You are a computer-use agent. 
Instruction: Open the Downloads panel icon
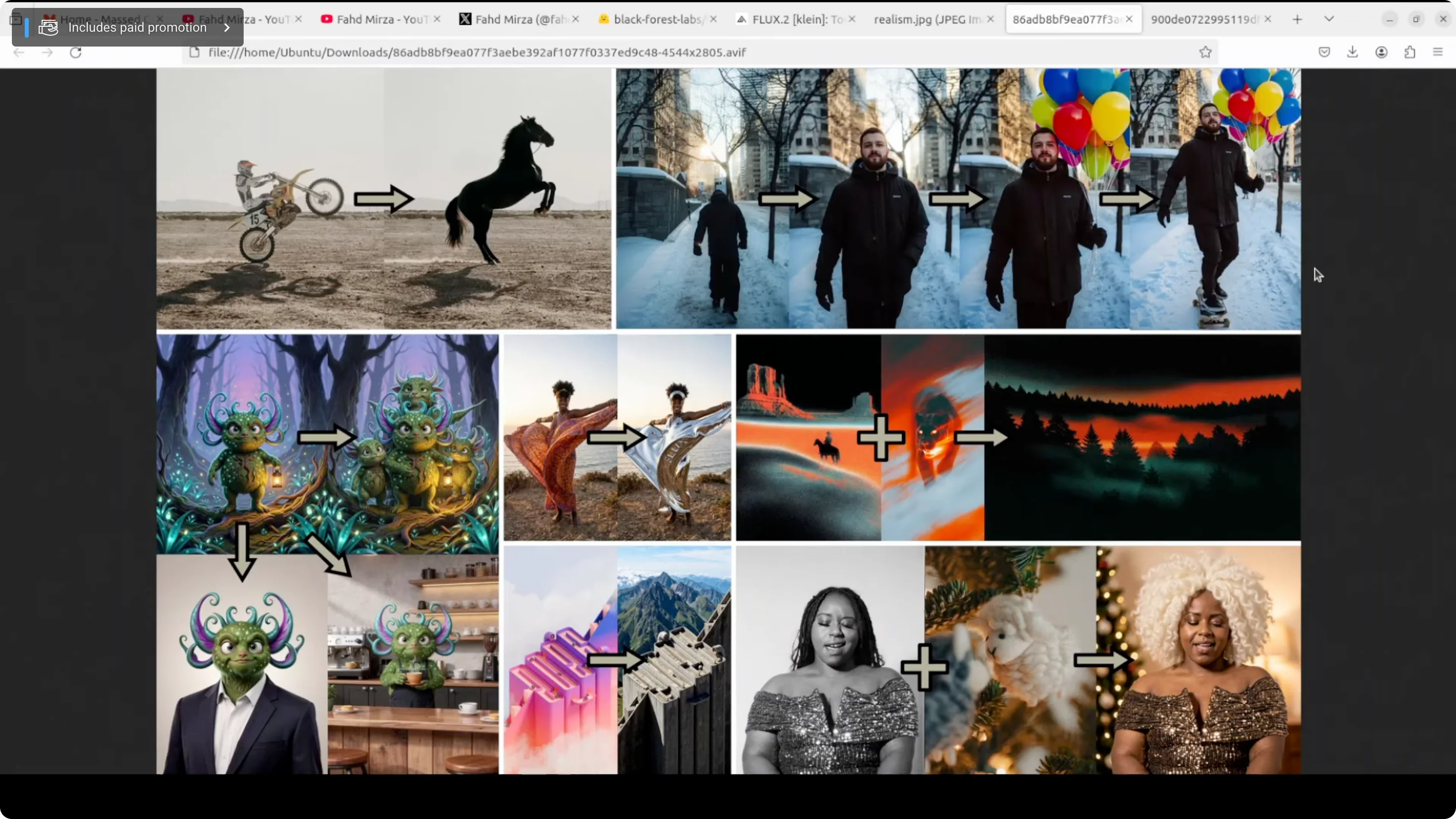1352,52
